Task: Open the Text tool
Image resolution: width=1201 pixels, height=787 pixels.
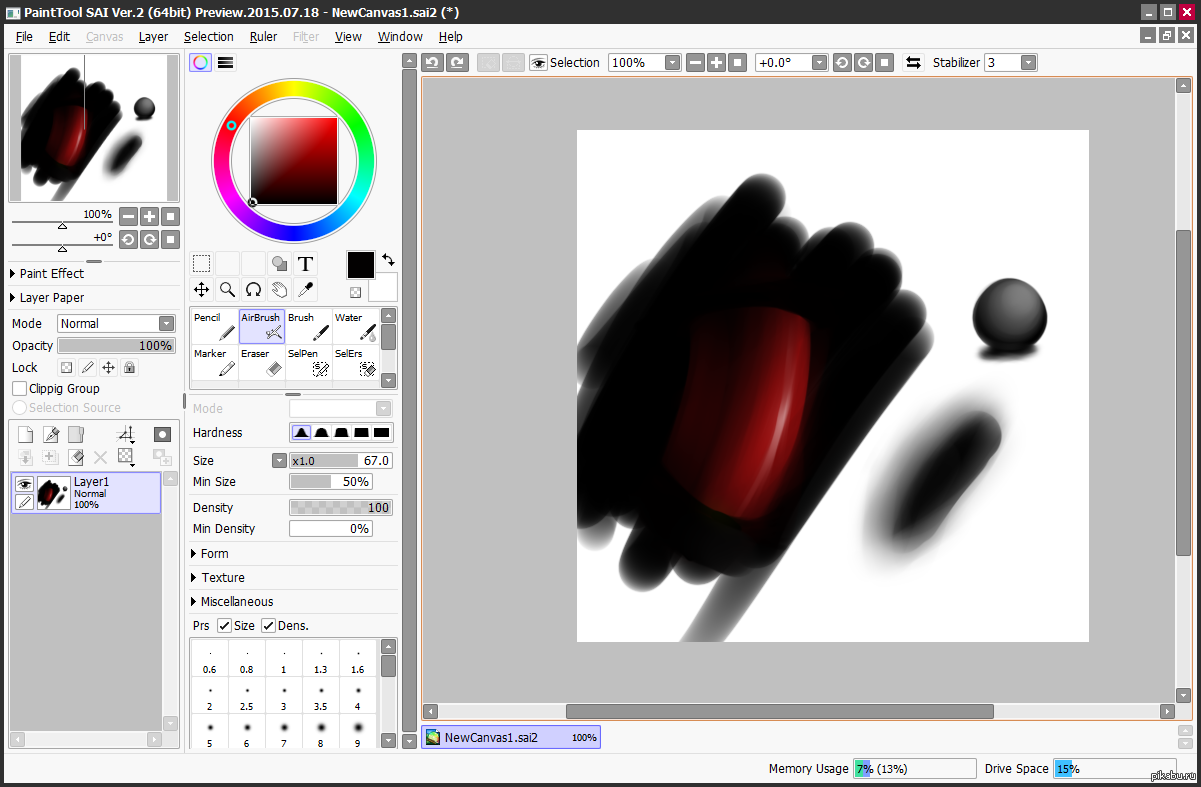Action: 306,263
